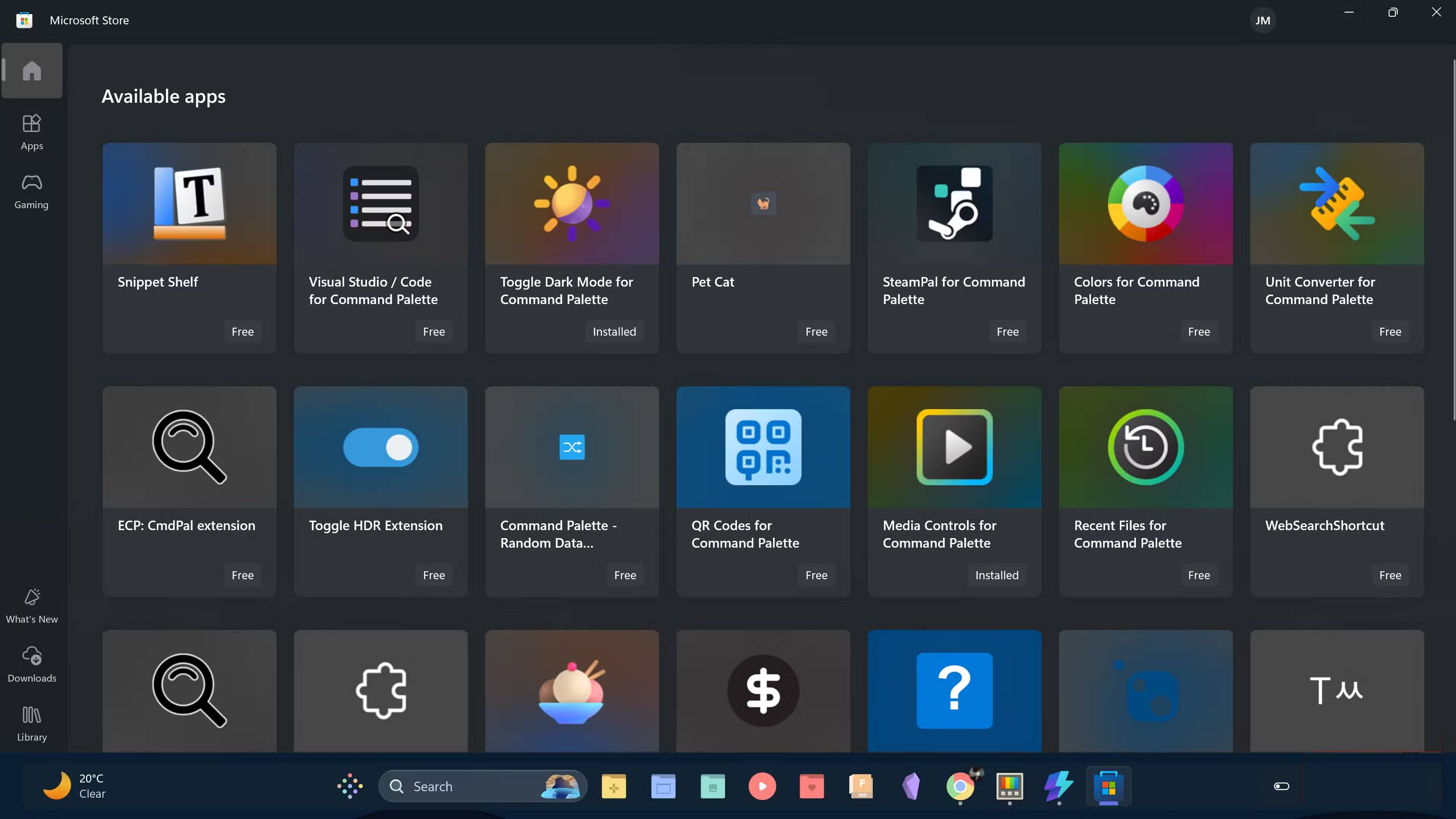This screenshot has width=1456, height=819.
Task: Flip the toggle switch in the system tray
Action: click(x=1281, y=786)
